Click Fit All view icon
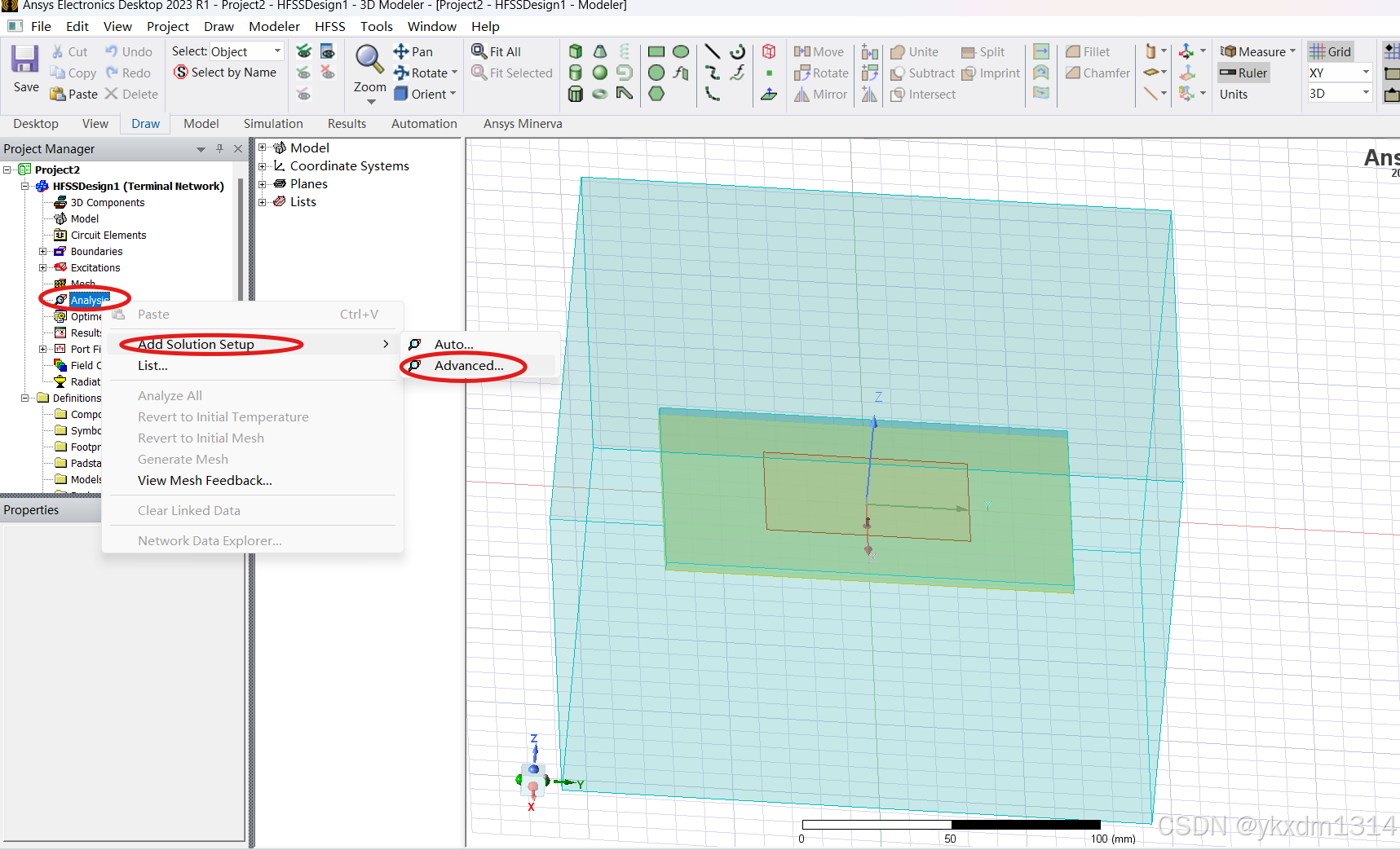Screen dimensions: 1400x850 [479, 51]
